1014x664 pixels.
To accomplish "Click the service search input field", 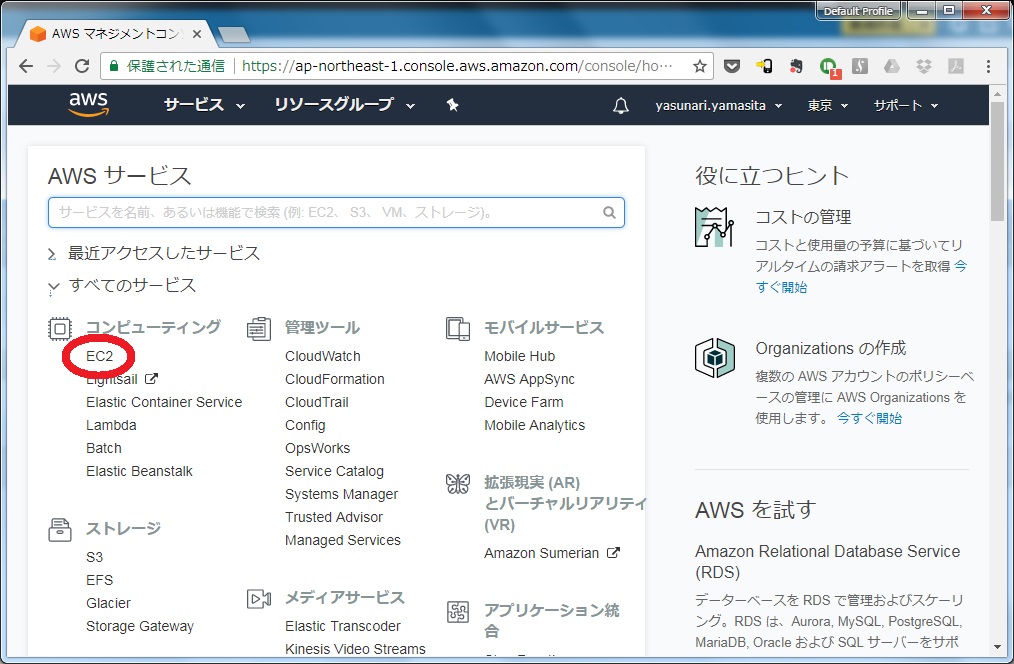I will coord(336,212).
